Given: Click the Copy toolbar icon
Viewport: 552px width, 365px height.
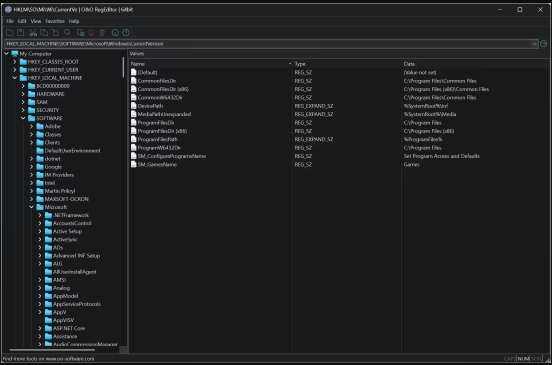Looking at the screenshot, I should coord(44,33).
